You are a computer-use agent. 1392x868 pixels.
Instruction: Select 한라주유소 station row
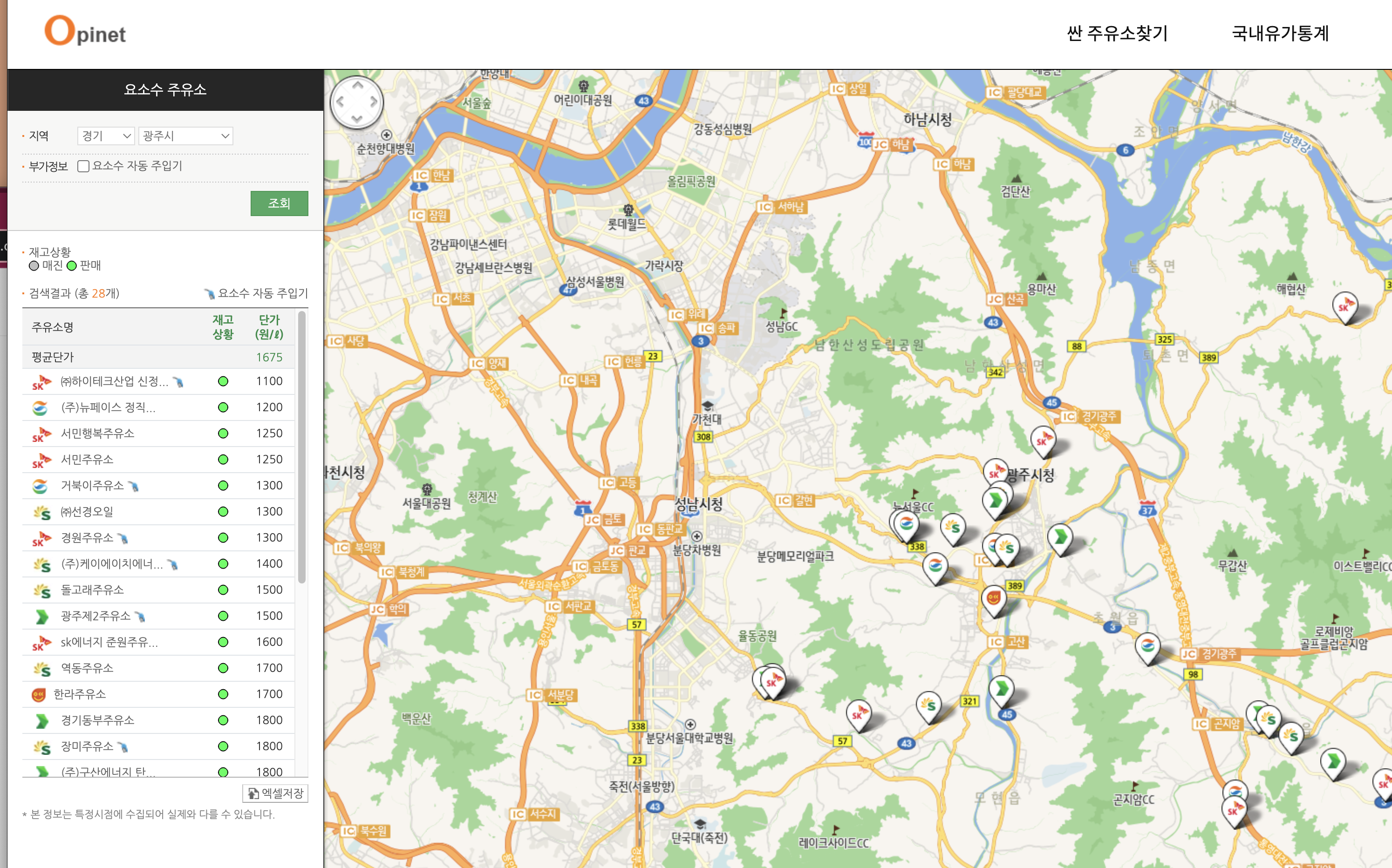click(x=80, y=694)
